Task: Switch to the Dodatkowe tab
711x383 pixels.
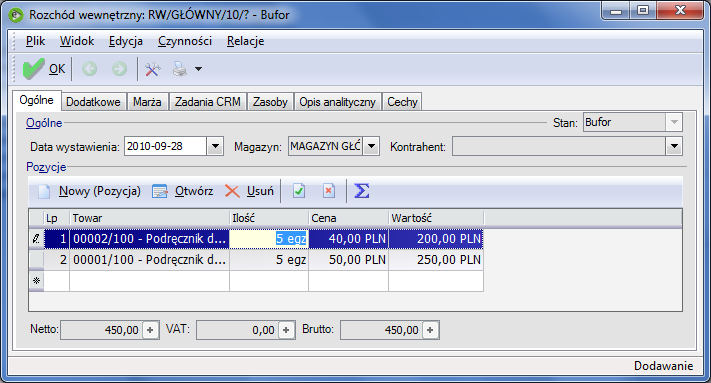Action: click(93, 102)
